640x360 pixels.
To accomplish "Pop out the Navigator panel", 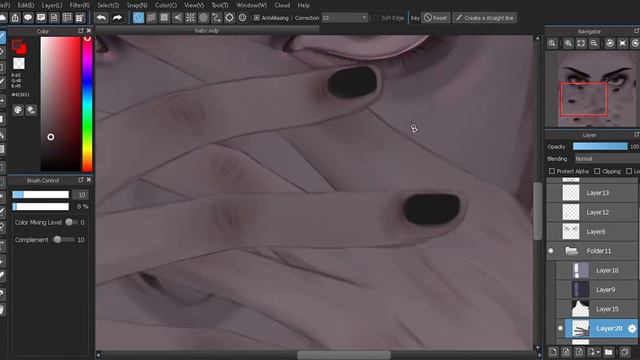I will click(636, 31).
